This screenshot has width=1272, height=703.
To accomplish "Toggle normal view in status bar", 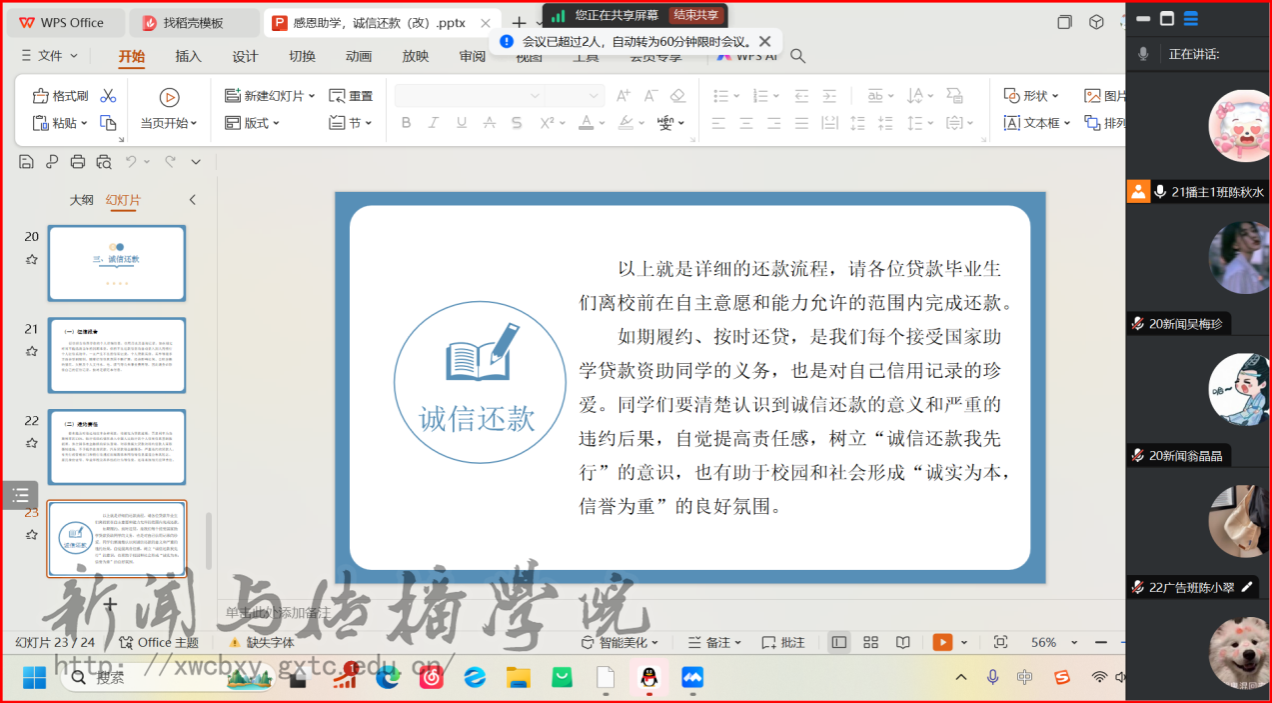I will (x=839, y=642).
